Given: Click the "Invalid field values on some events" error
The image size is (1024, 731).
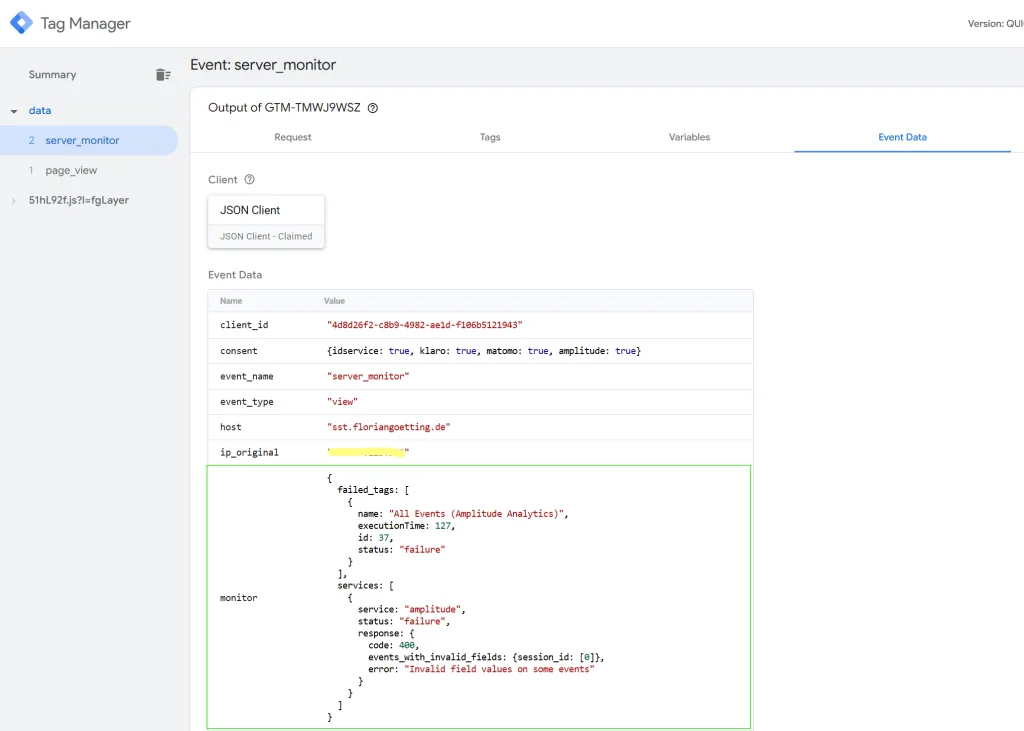Looking at the screenshot, I should pyautogui.click(x=499, y=669).
